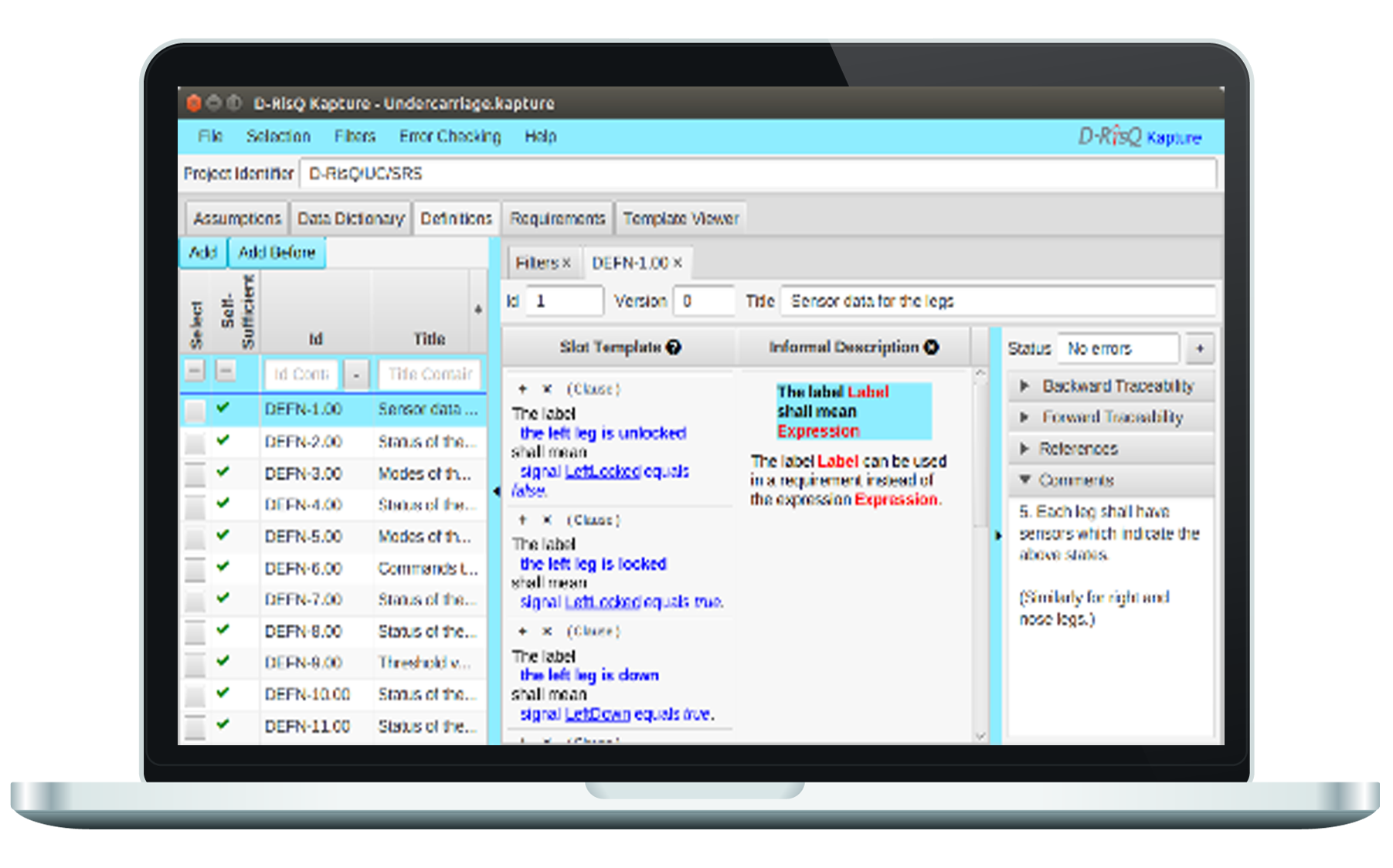
Task: Open the Id filter mode dropdown
Action: [356, 375]
